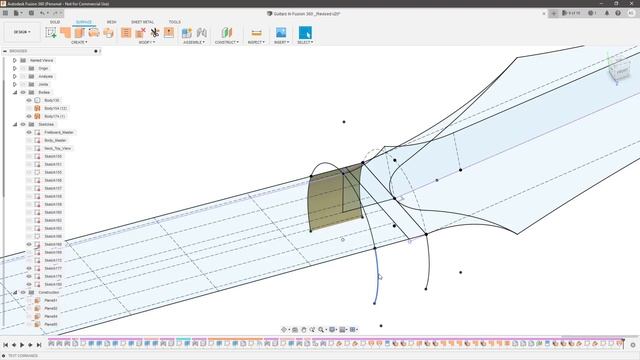Click the Delete tool with red X
Screen dimensions: 640x360
(x=140, y=33)
